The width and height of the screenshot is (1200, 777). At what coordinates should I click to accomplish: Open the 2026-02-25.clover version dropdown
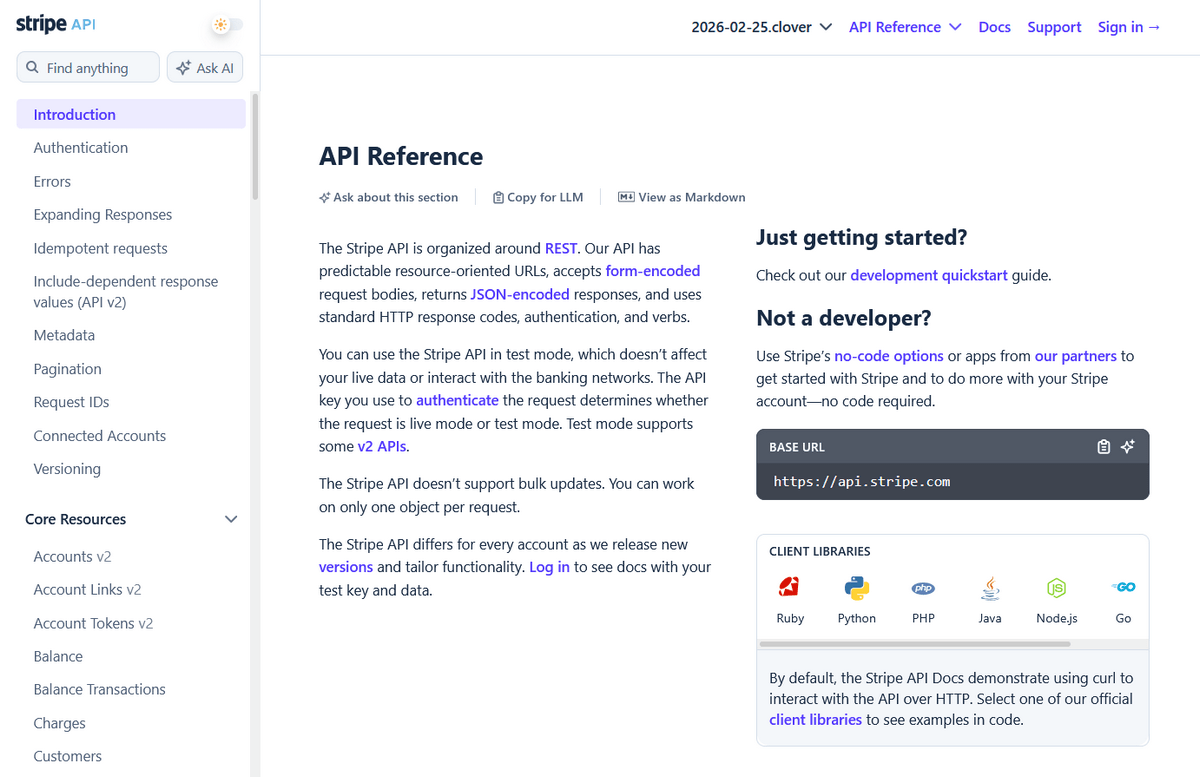coord(762,27)
